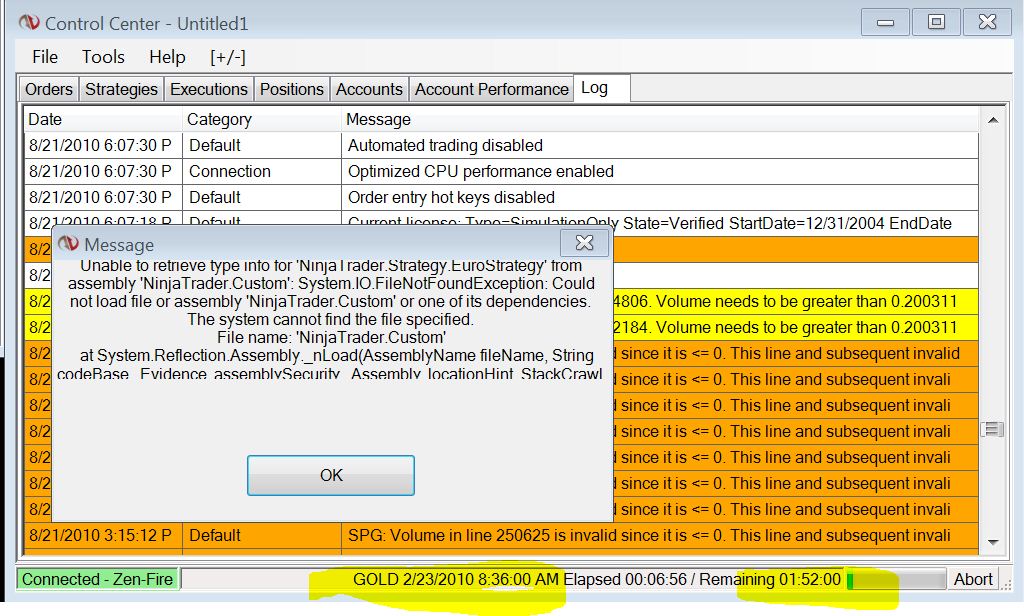Screen dimensions: 1024x616
Task: Switch to the Accounts tab
Action: (x=369, y=89)
